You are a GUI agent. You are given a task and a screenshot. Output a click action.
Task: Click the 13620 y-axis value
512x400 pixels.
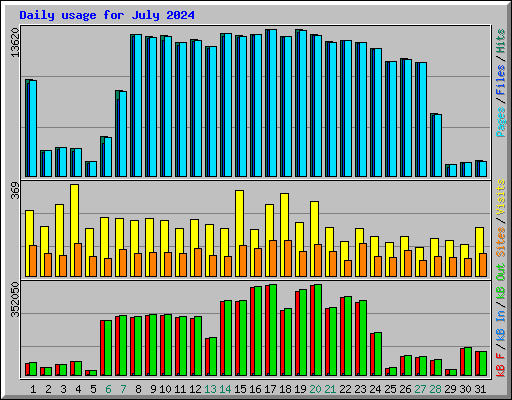(x=15, y=42)
